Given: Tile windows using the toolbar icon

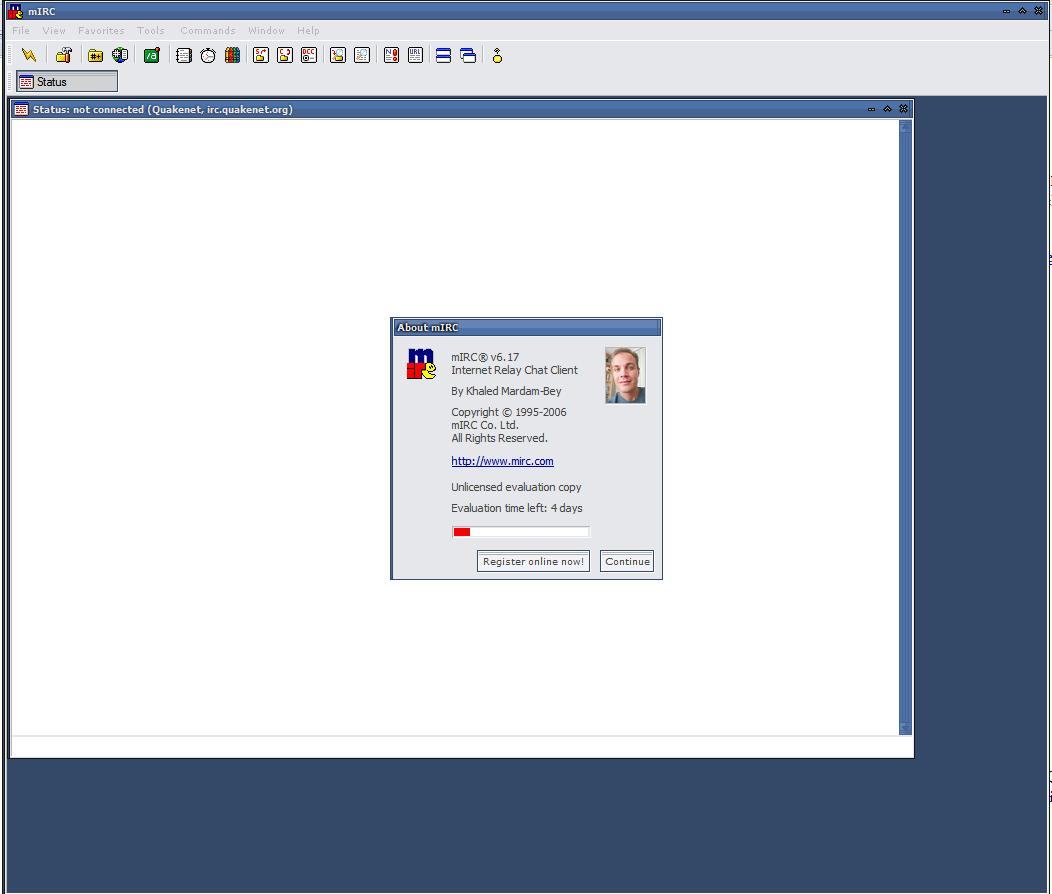Looking at the screenshot, I should click(x=443, y=56).
